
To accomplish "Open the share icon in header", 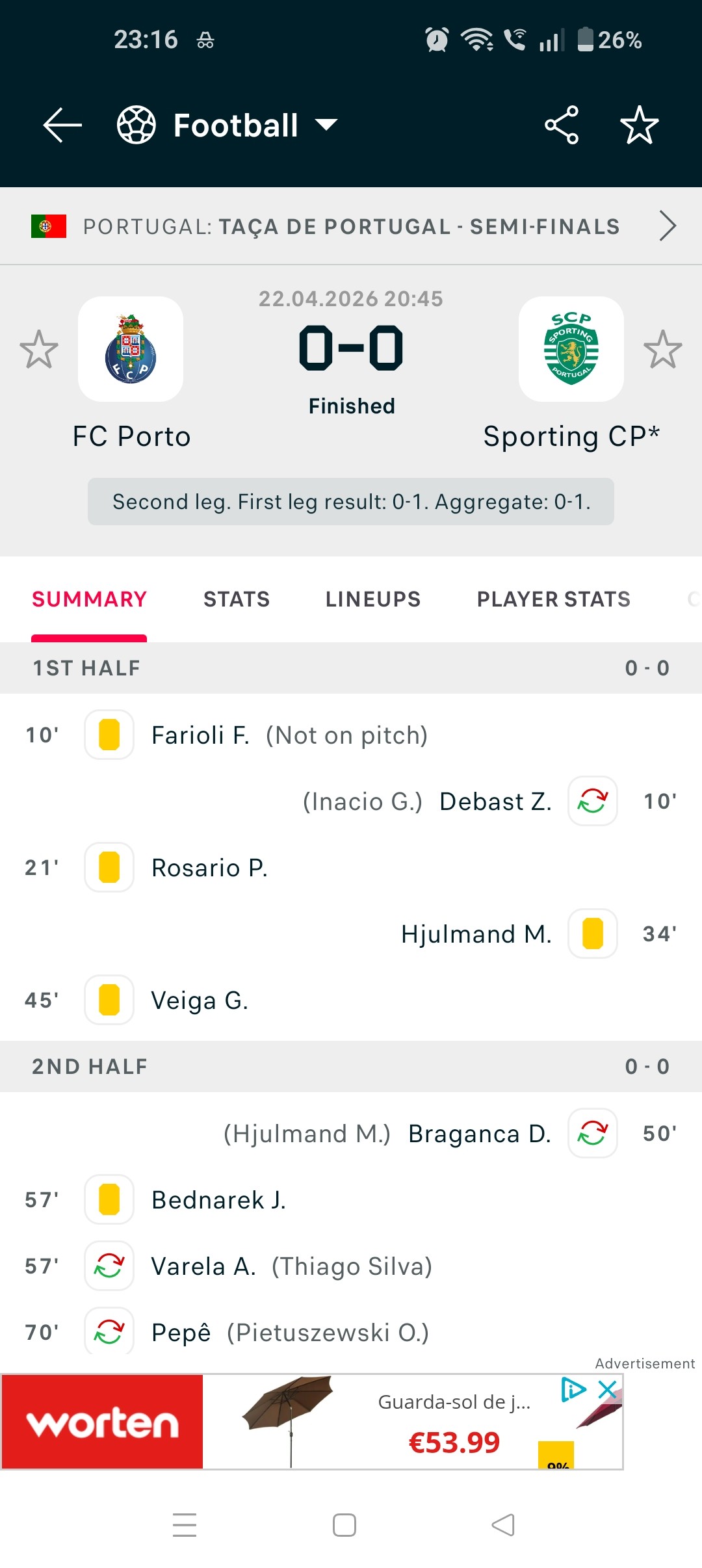I will point(562,125).
